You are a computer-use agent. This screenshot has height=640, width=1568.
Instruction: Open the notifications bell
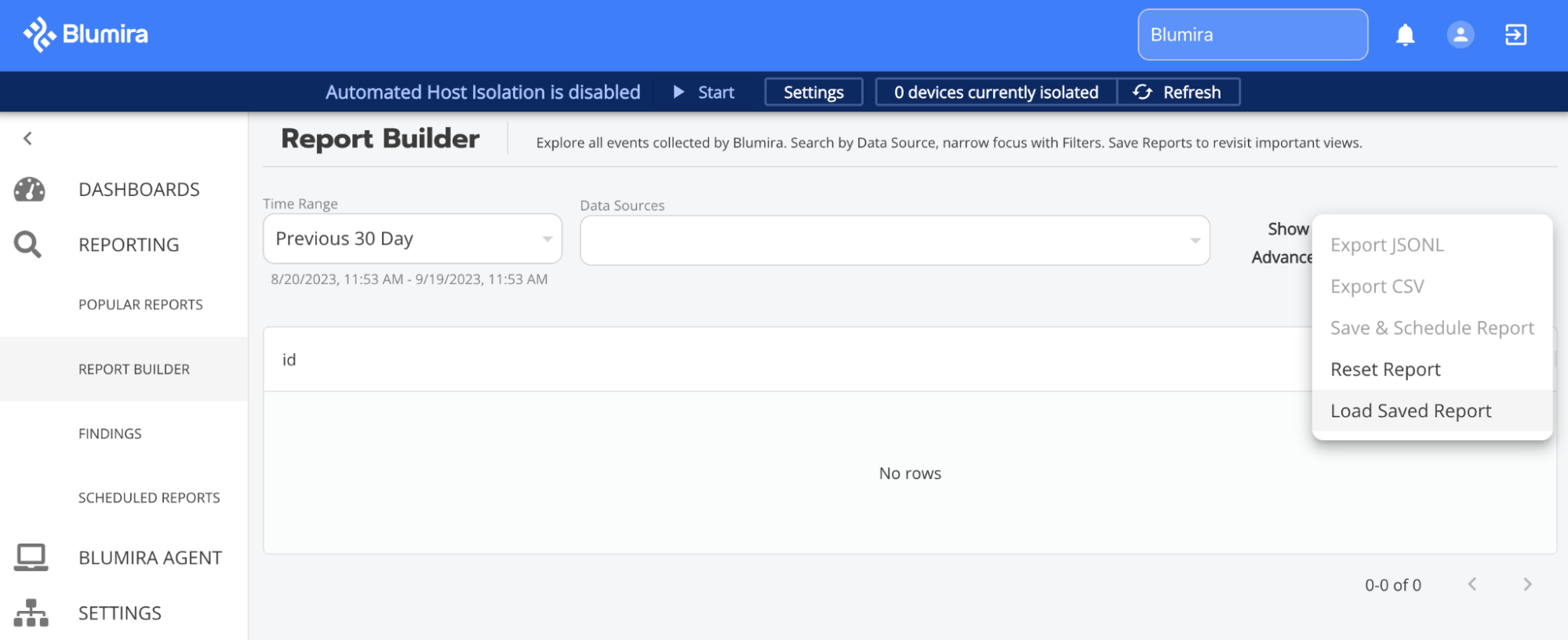point(1405,35)
